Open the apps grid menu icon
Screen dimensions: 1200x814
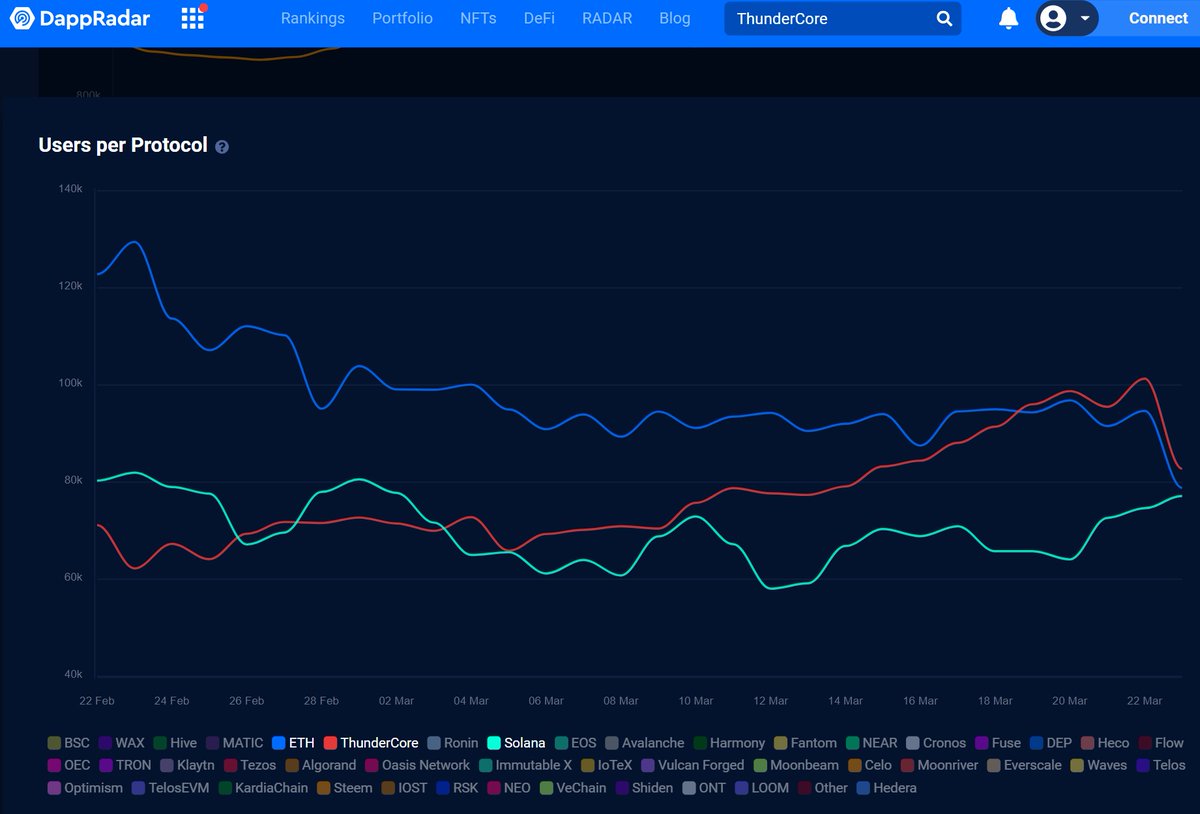click(193, 17)
